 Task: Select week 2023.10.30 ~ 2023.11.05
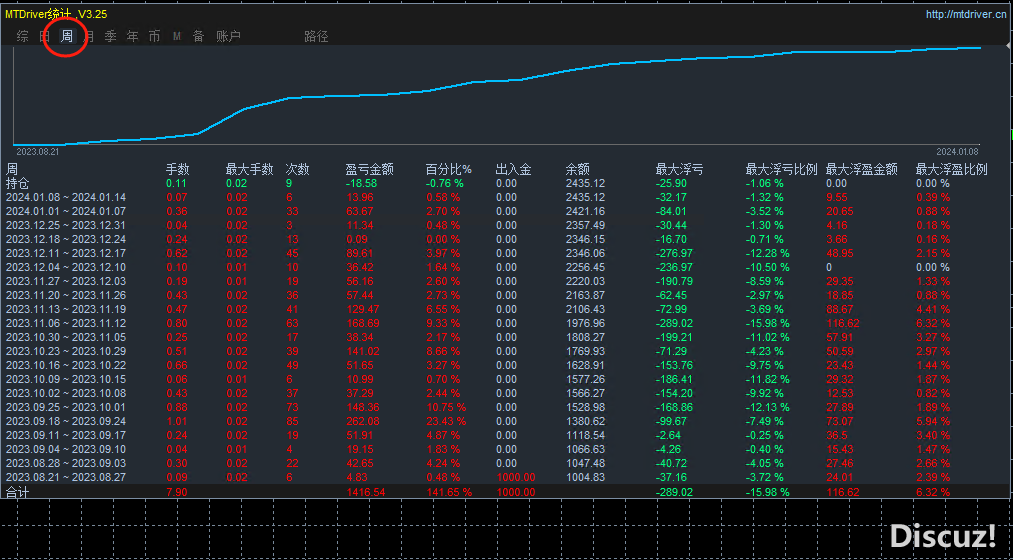66,337
